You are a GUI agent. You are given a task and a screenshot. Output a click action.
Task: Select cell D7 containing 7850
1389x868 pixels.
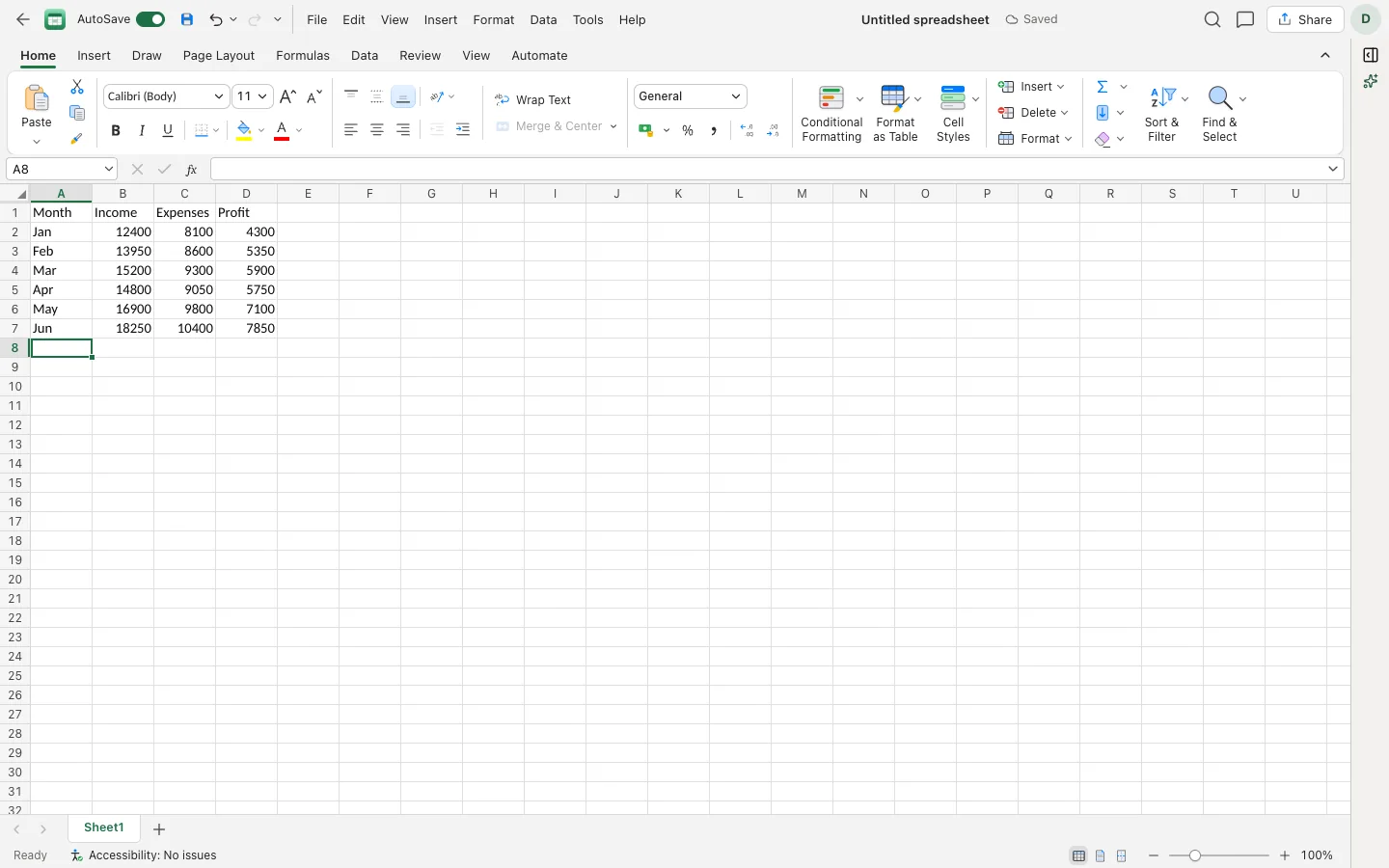click(247, 328)
